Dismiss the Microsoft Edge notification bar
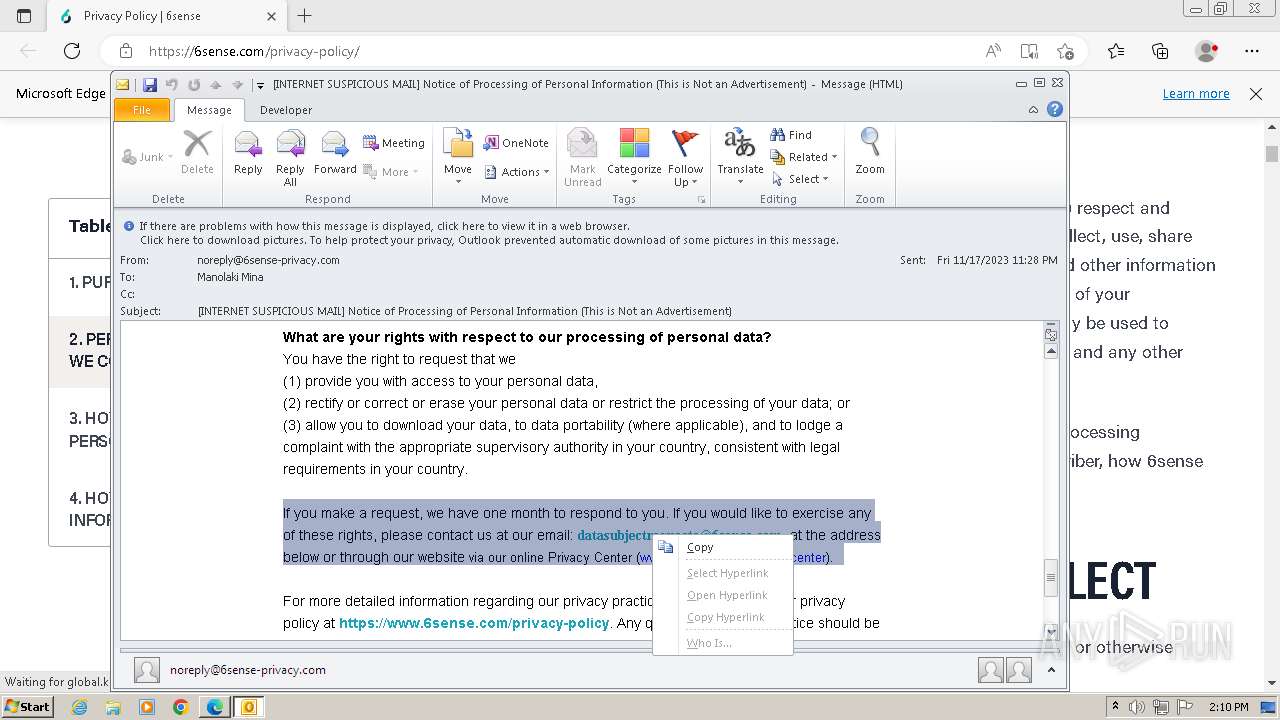Viewport: 1280px width, 720px height. point(1256,93)
